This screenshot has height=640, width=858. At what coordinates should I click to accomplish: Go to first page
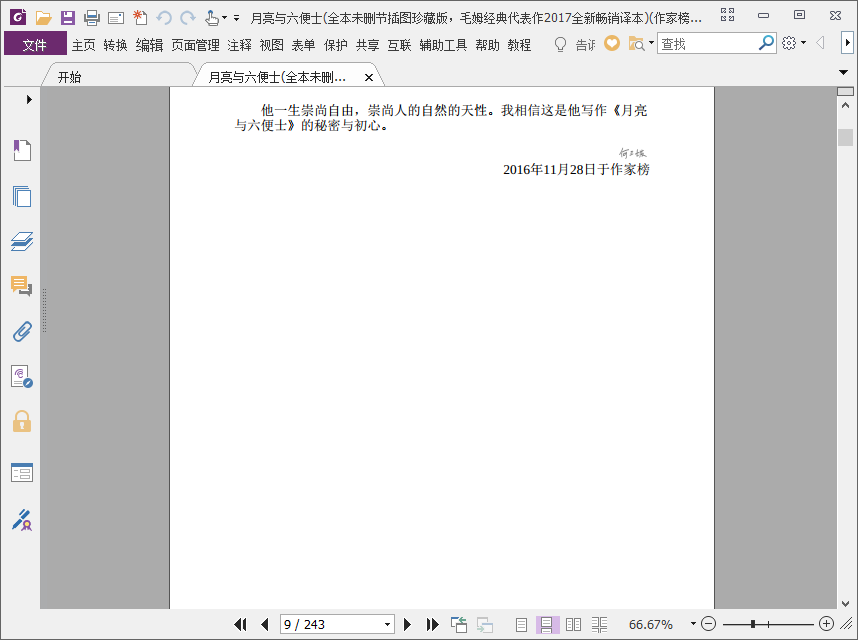click(x=240, y=624)
